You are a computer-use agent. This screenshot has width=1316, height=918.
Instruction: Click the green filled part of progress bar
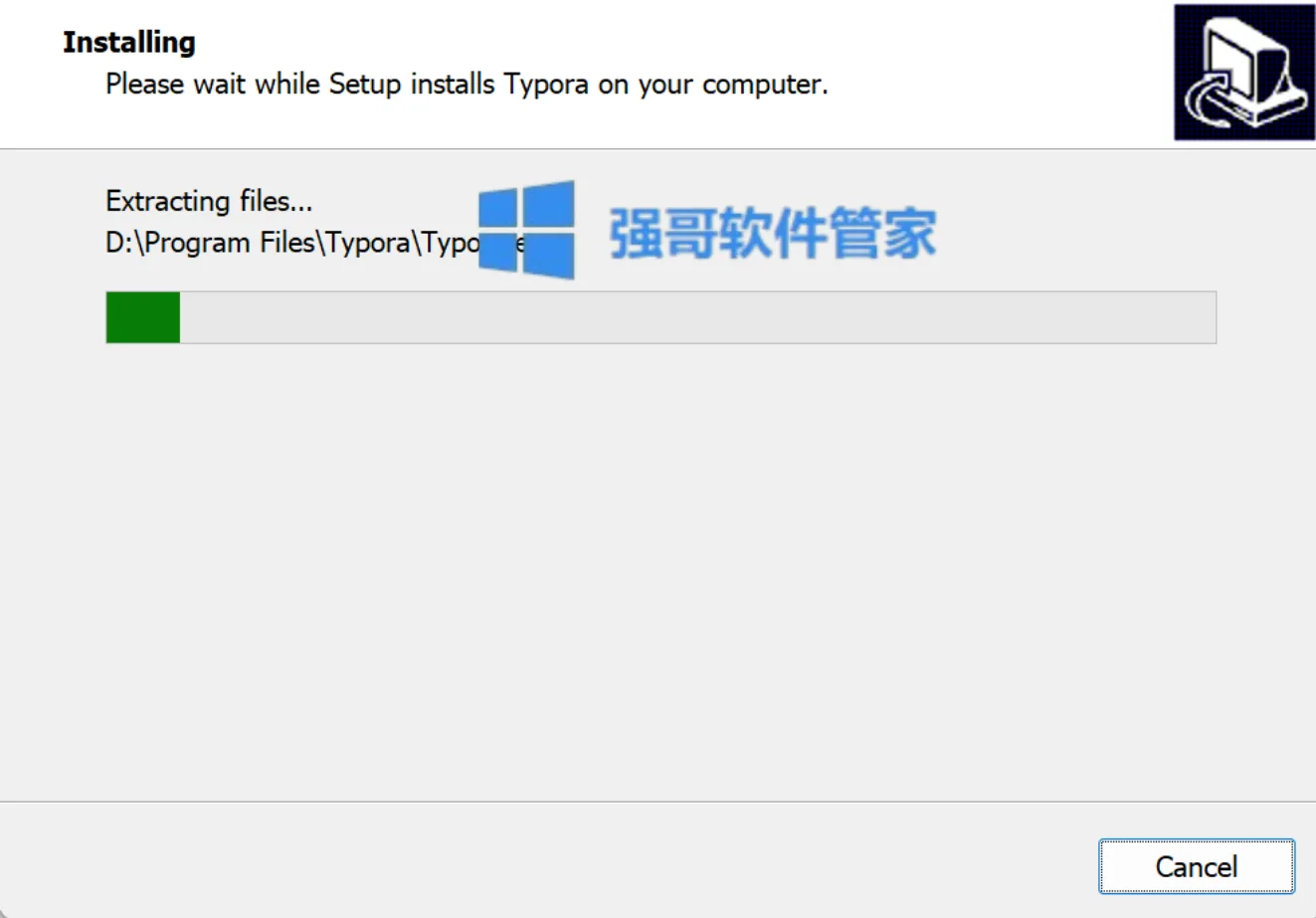click(143, 317)
